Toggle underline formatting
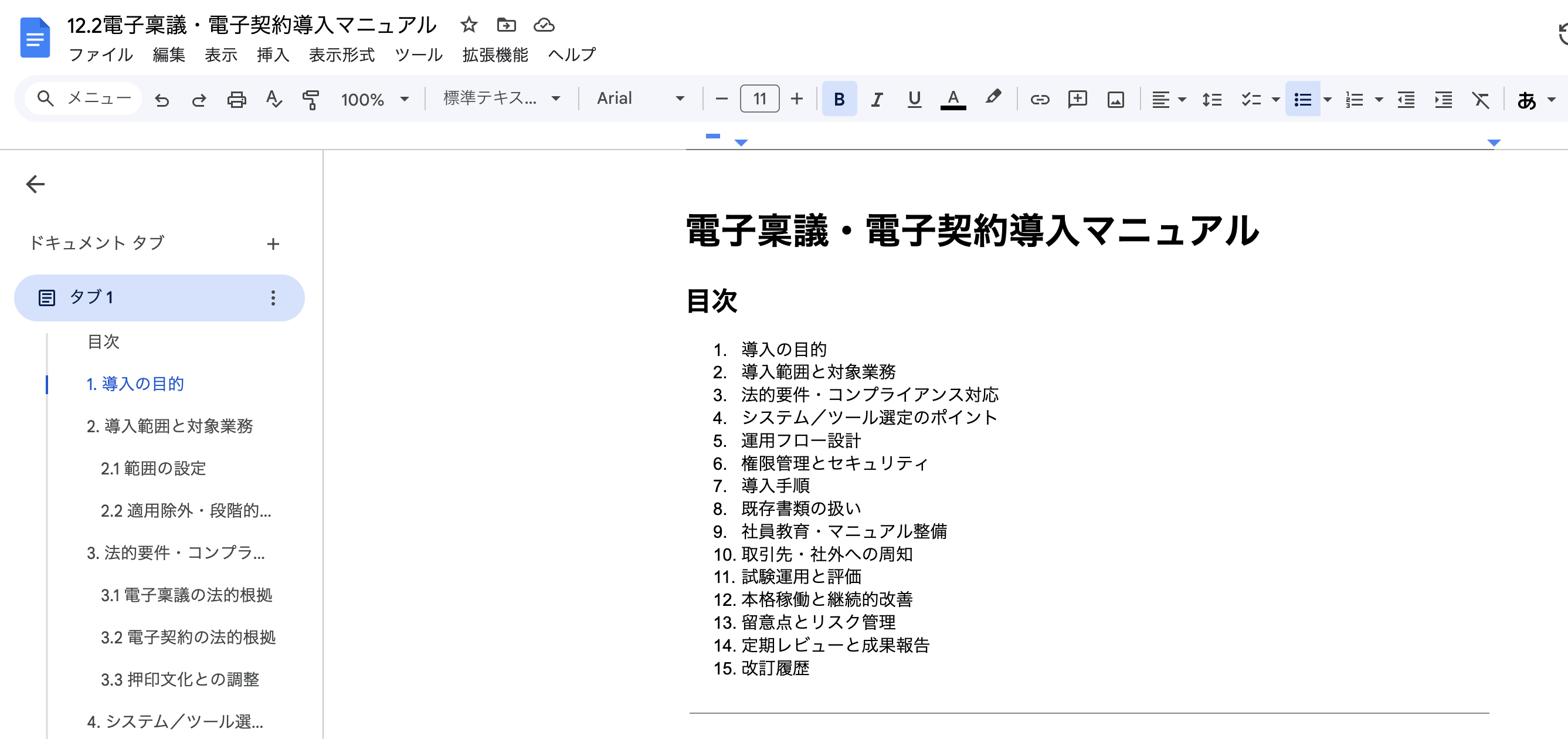This screenshot has height=739, width=1568. (914, 99)
